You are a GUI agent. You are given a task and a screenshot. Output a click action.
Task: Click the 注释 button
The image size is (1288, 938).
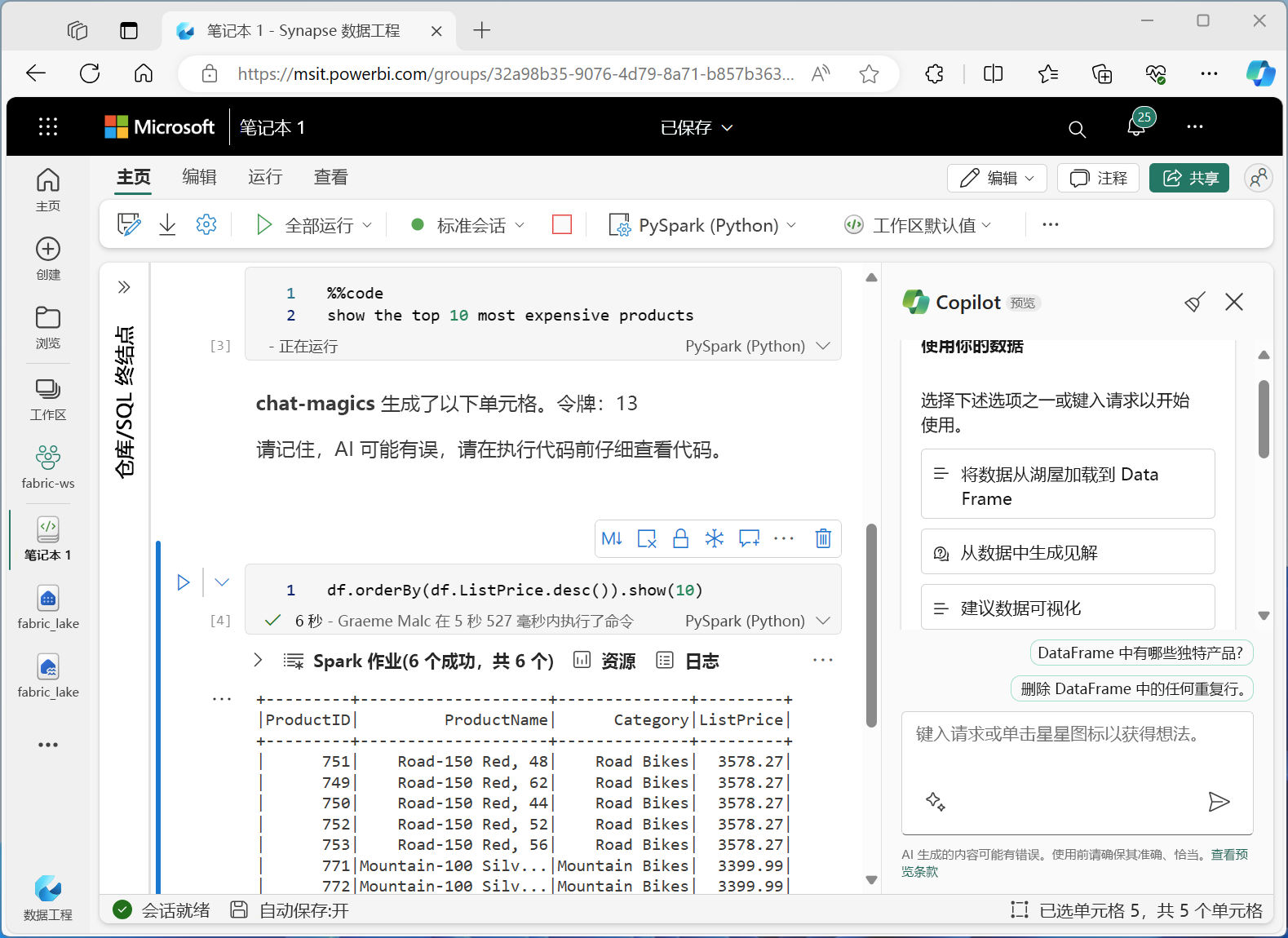[x=1099, y=178]
